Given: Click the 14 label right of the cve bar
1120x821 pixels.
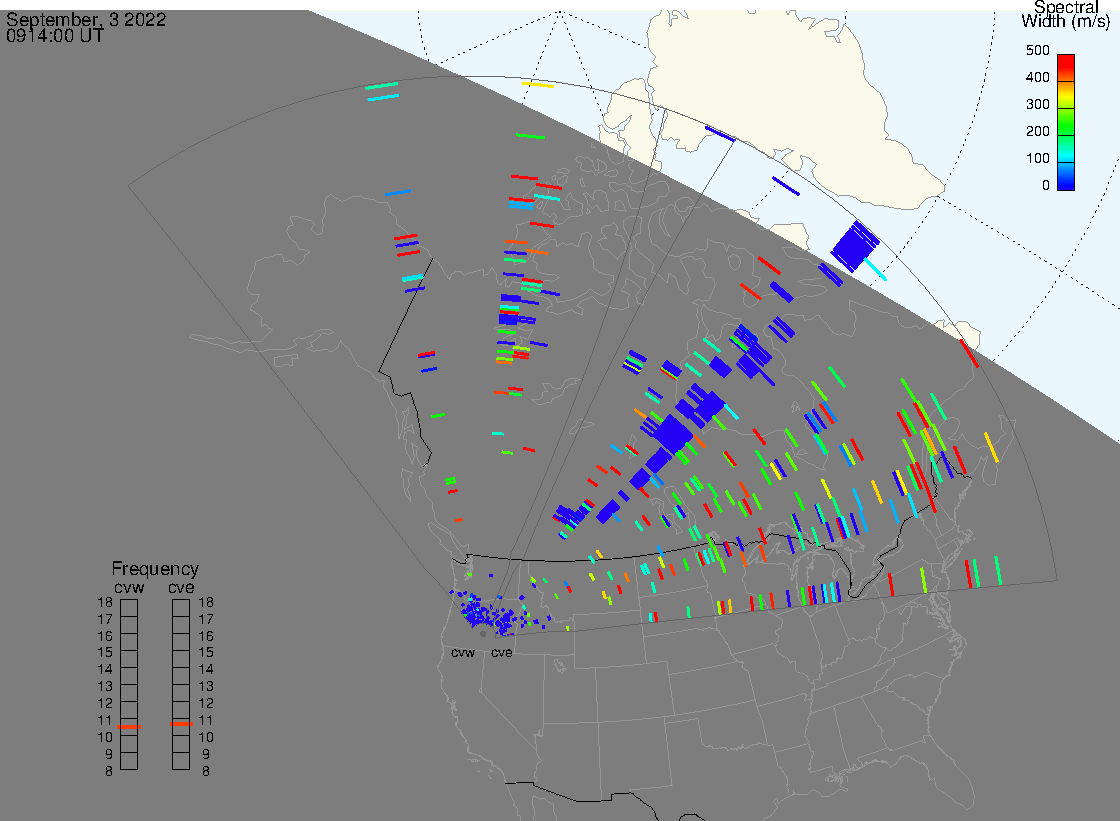Looking at the screenshot, I should coord(206,670).
